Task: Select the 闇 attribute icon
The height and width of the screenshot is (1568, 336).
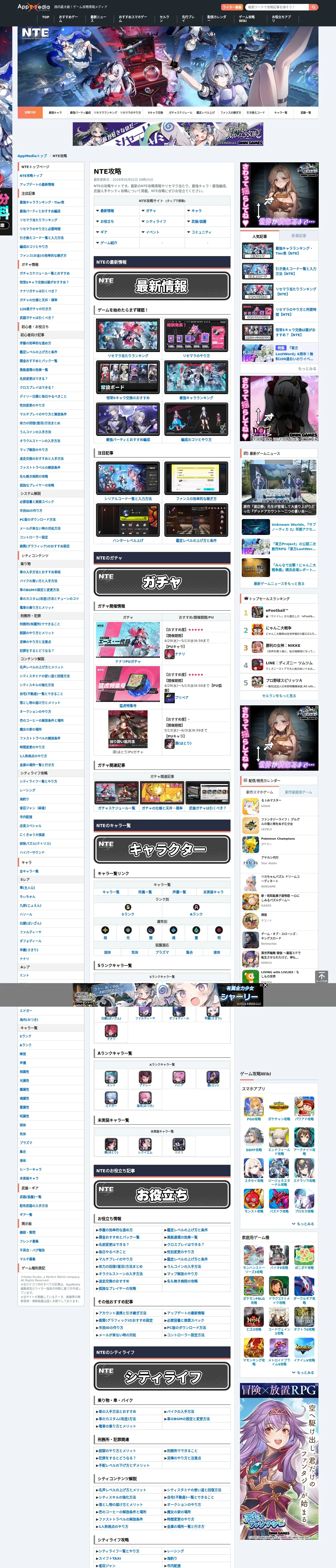Action: [x=151, y=930]
